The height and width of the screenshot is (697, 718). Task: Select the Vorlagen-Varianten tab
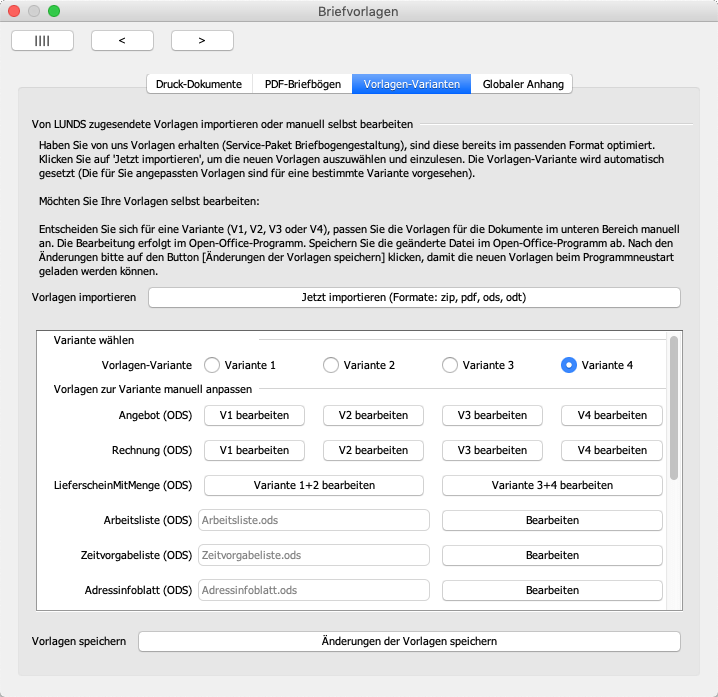[411, 84]
